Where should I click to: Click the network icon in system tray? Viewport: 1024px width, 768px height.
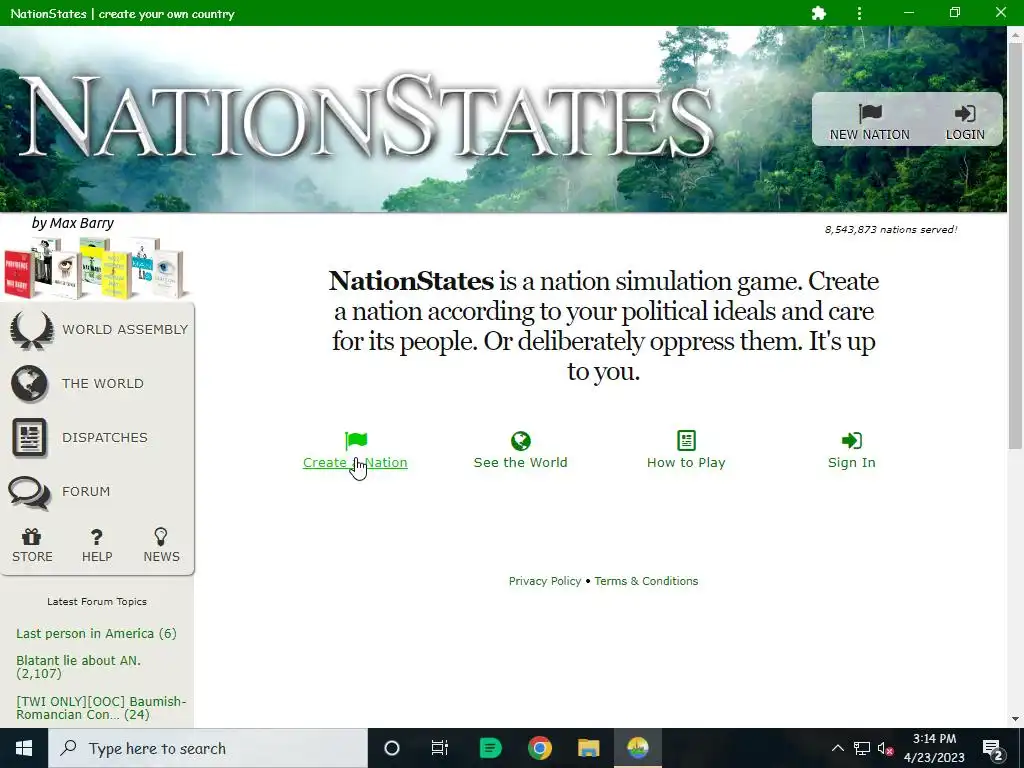[x=862, y=749]
